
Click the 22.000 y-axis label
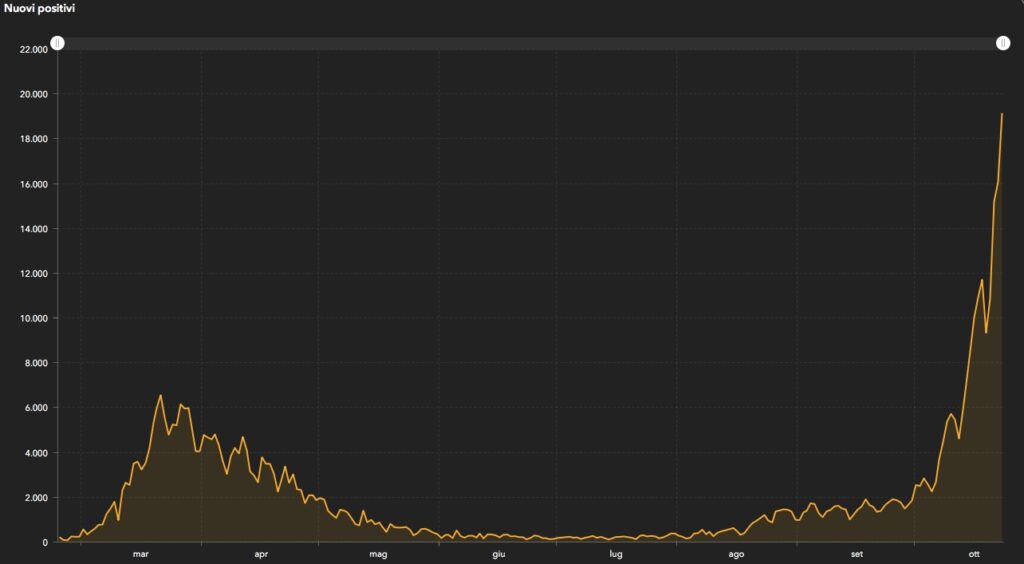point(33,49)
